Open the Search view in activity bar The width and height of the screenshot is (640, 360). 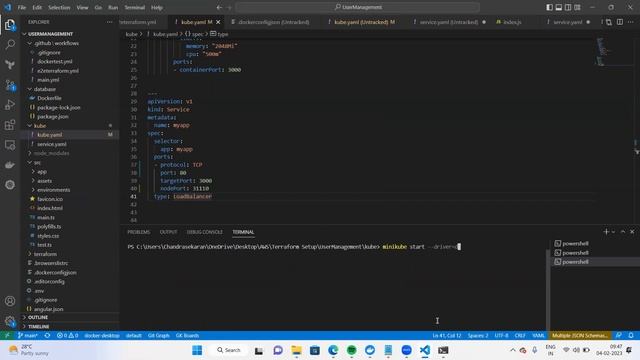click(10, 44)
